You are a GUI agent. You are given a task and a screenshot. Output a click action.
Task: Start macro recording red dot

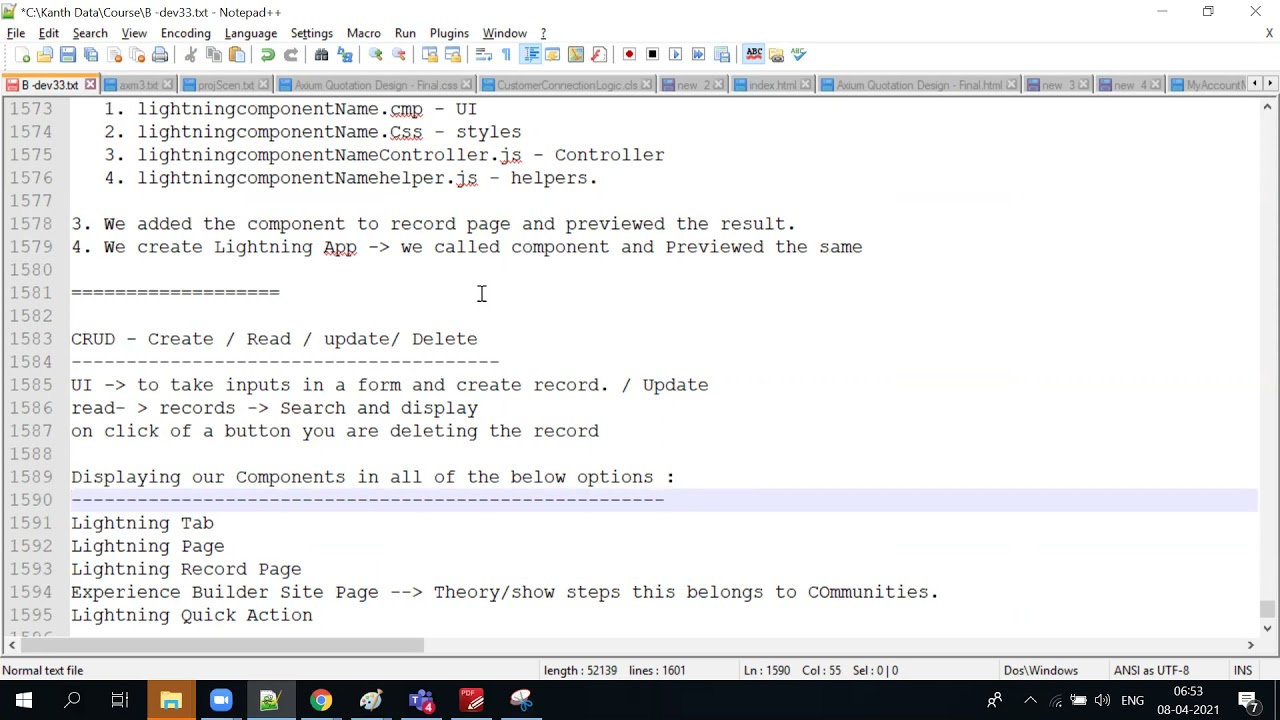(629, 54)
